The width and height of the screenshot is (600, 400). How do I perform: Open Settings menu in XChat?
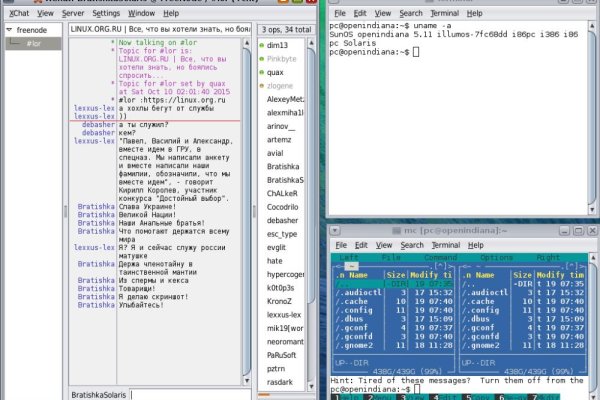[105, 14]
